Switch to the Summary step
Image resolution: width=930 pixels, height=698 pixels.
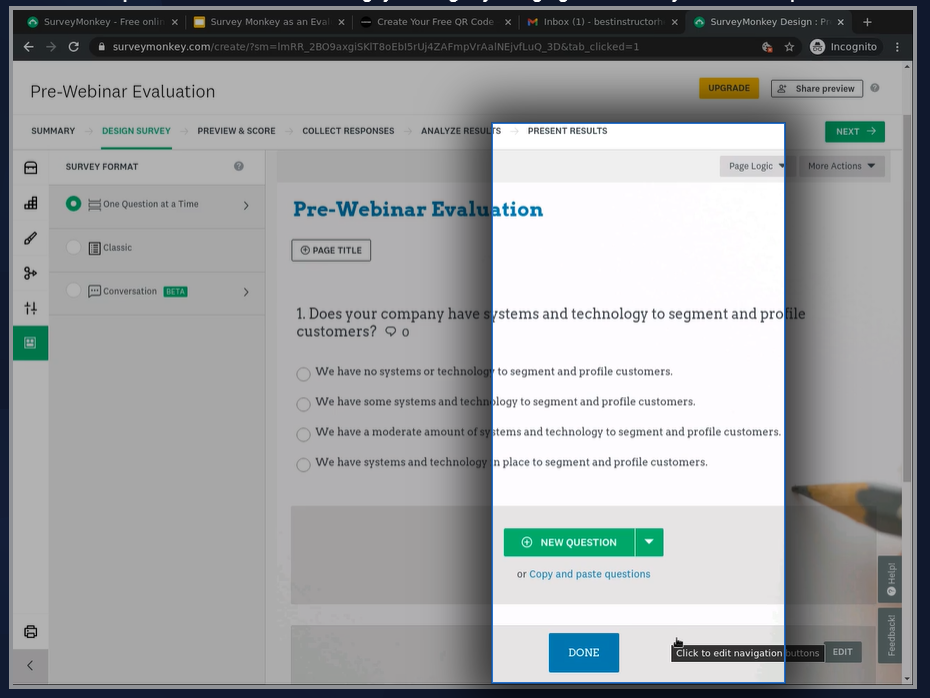(x=53, y=130)
